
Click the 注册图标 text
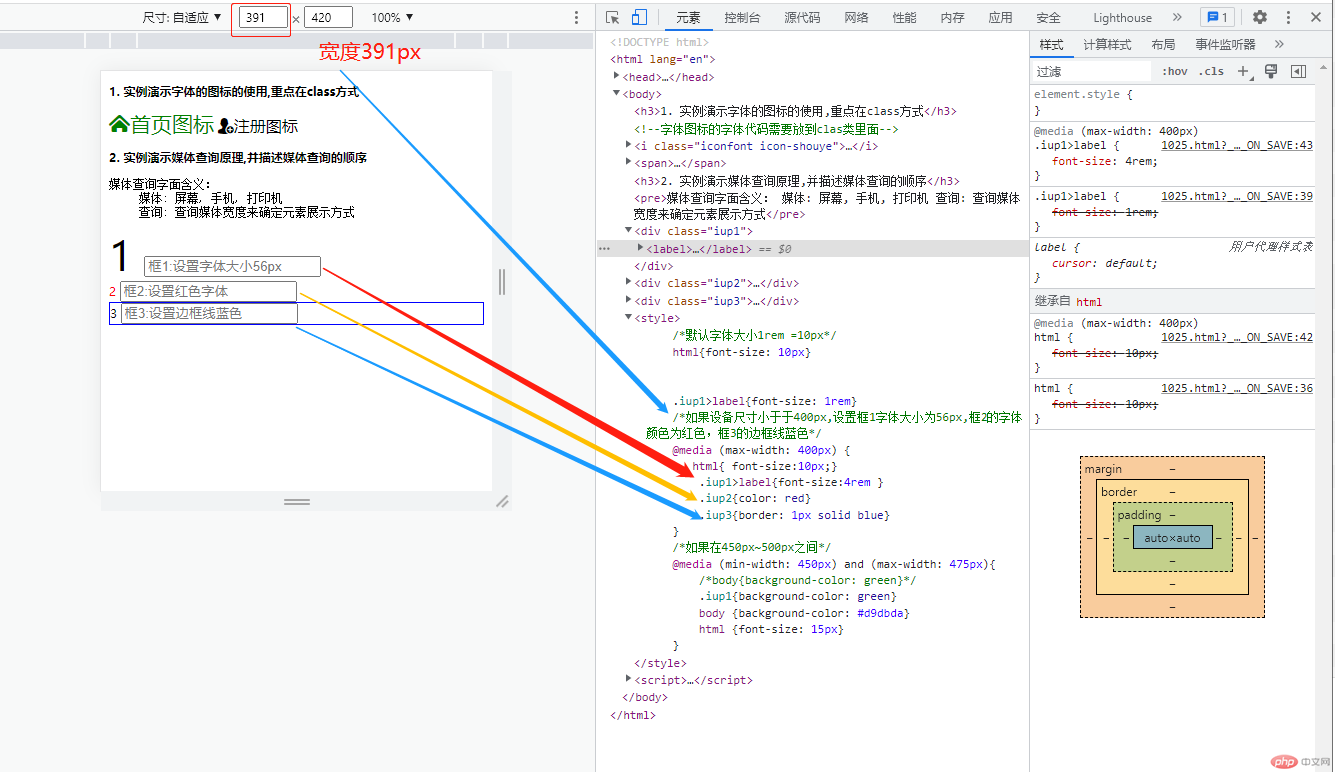coord(266,127)
